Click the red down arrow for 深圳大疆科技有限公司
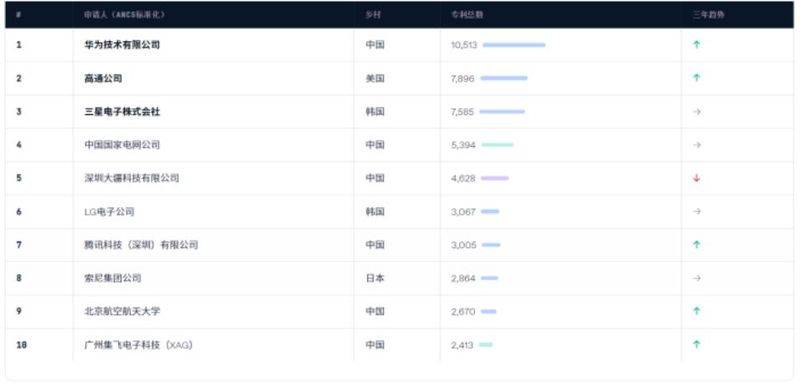Image resolution: width=800 pixels, height=385 pixels. 696,178
